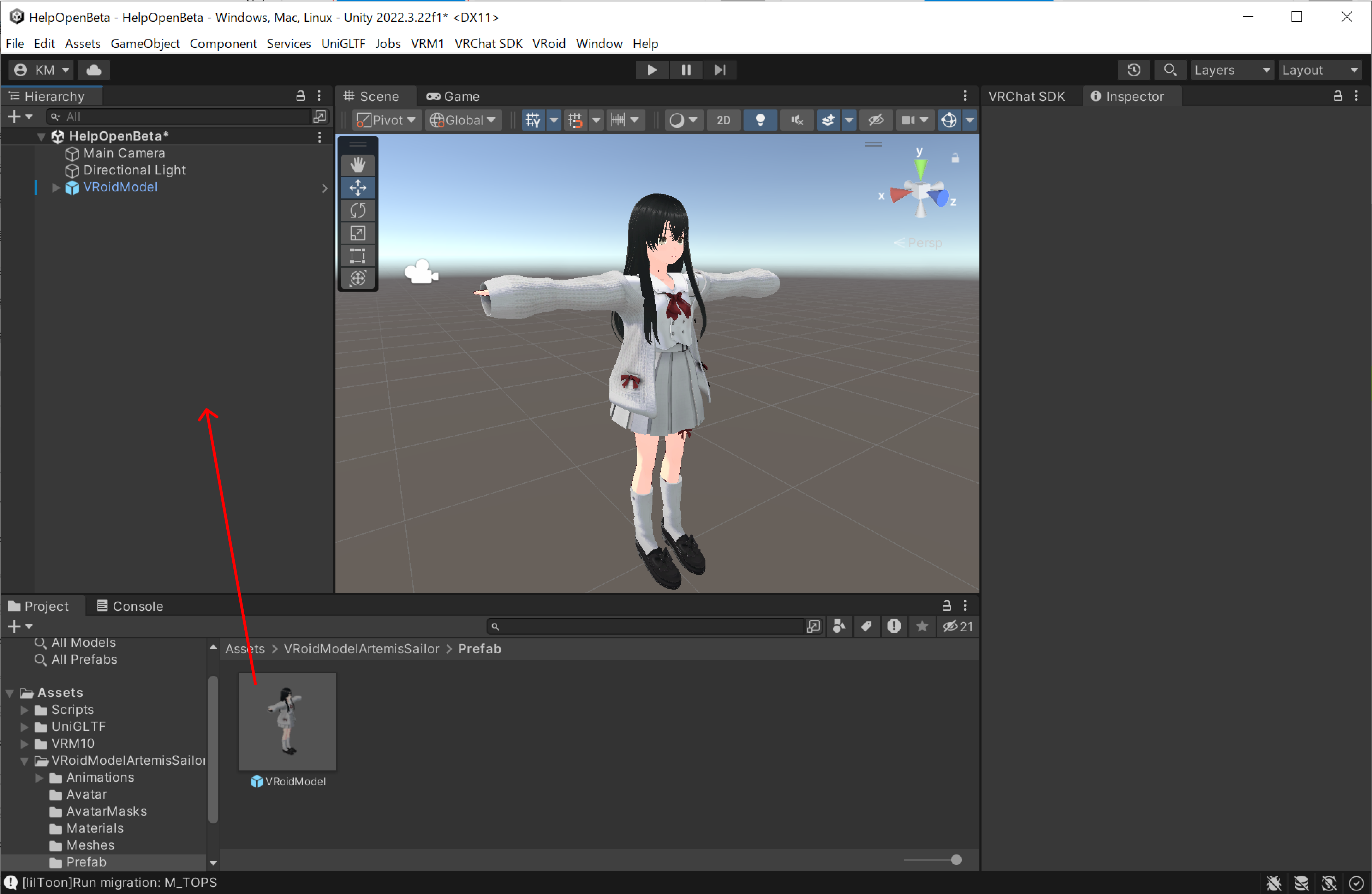The width and height of the screenshot is (1372, 894).
Task: Click the snap increment icon
Action: tap(618, 120)
